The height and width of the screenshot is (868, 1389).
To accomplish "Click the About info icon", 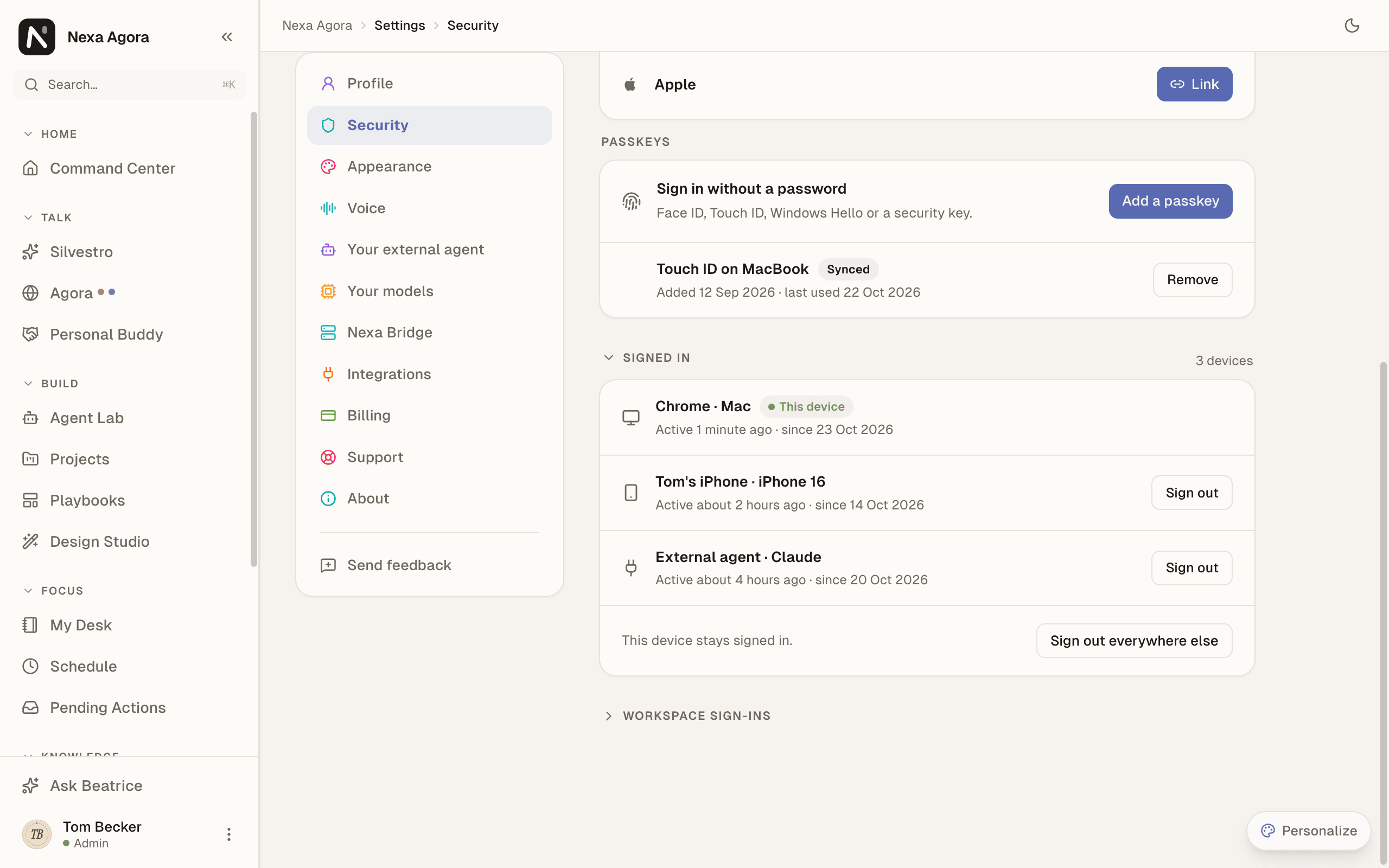I will point(328,499).
